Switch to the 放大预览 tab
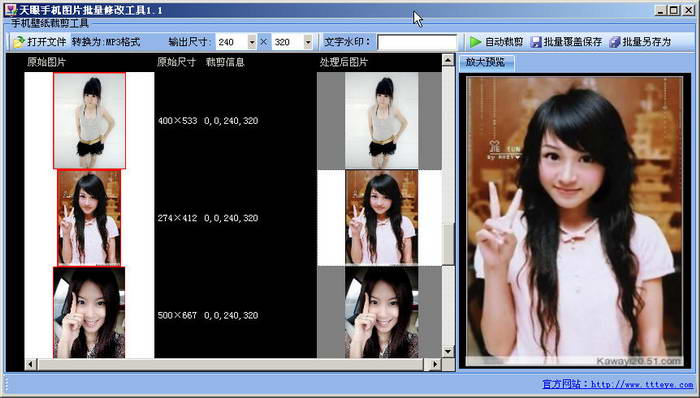The height and width of the screenshot is (398, 700). click(485, 62)
